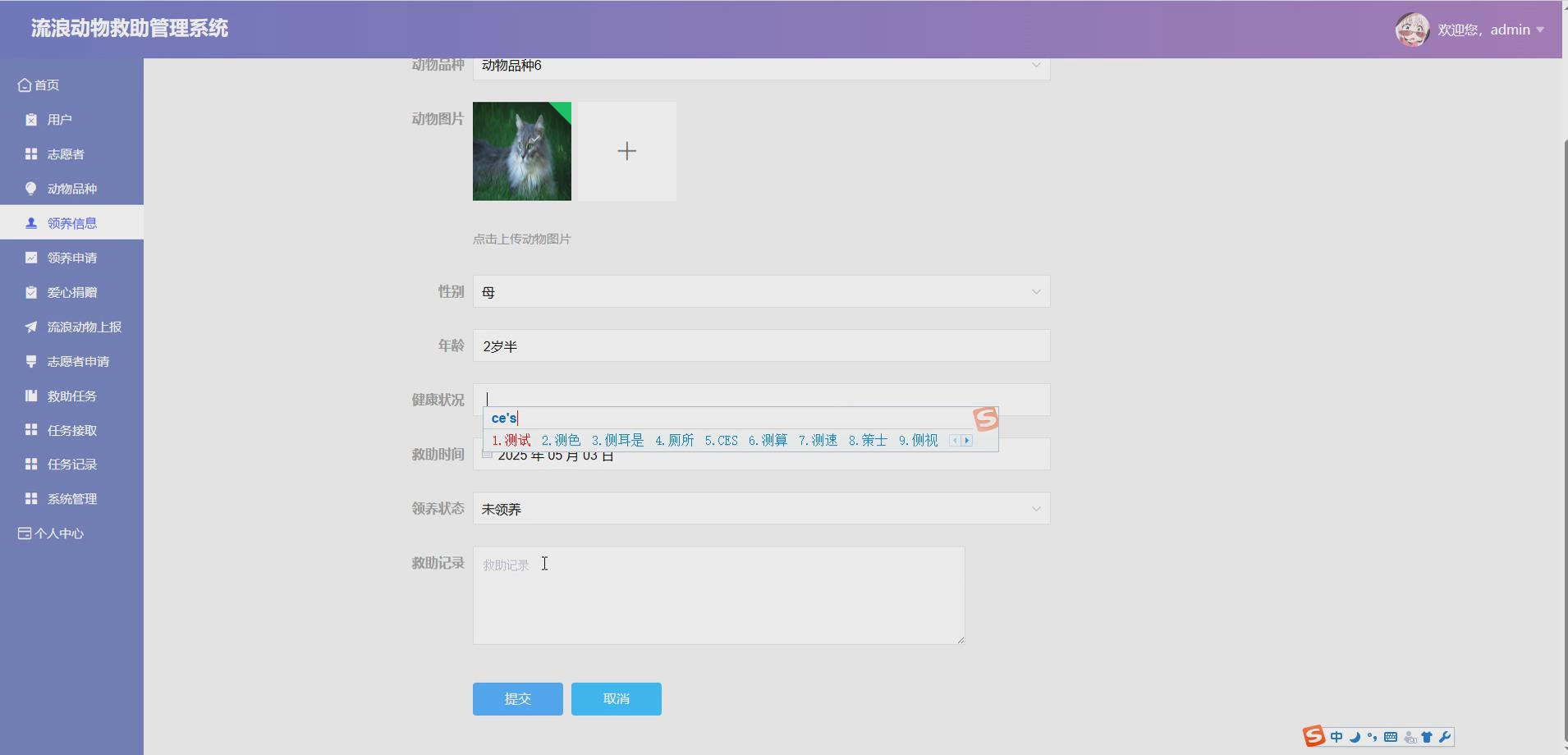
Task: Switch to the 领养信息 menu item
Action: pyautogui.click(x=72, y=222)
